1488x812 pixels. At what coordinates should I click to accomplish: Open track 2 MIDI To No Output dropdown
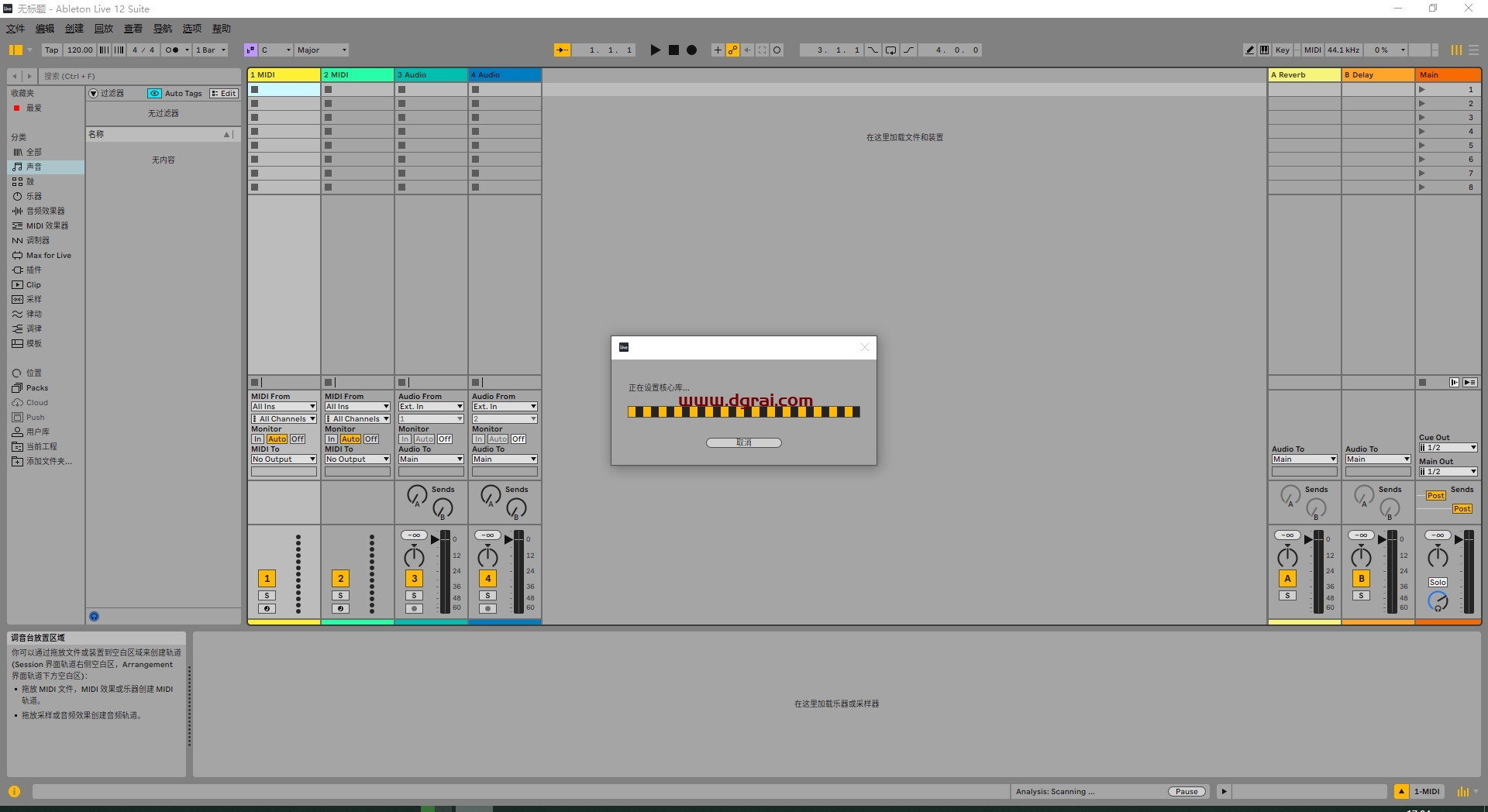pos(357,459)
